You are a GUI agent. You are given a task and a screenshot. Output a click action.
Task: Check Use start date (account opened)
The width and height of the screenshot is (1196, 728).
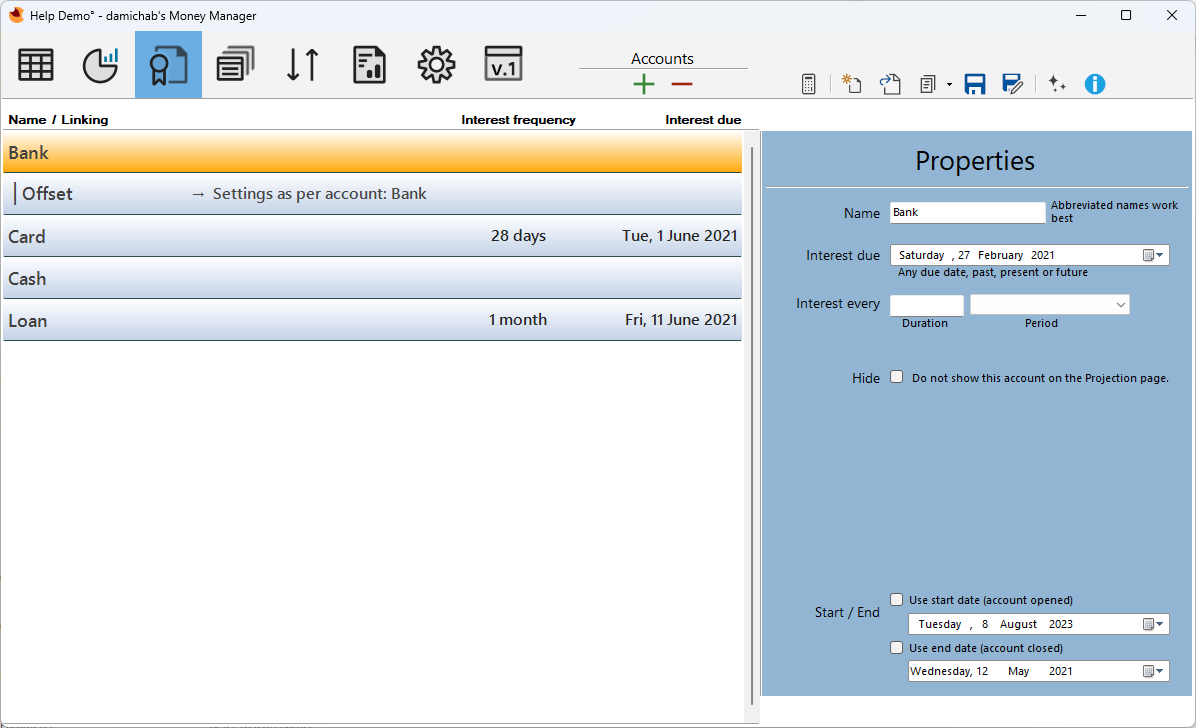(897, 600)
